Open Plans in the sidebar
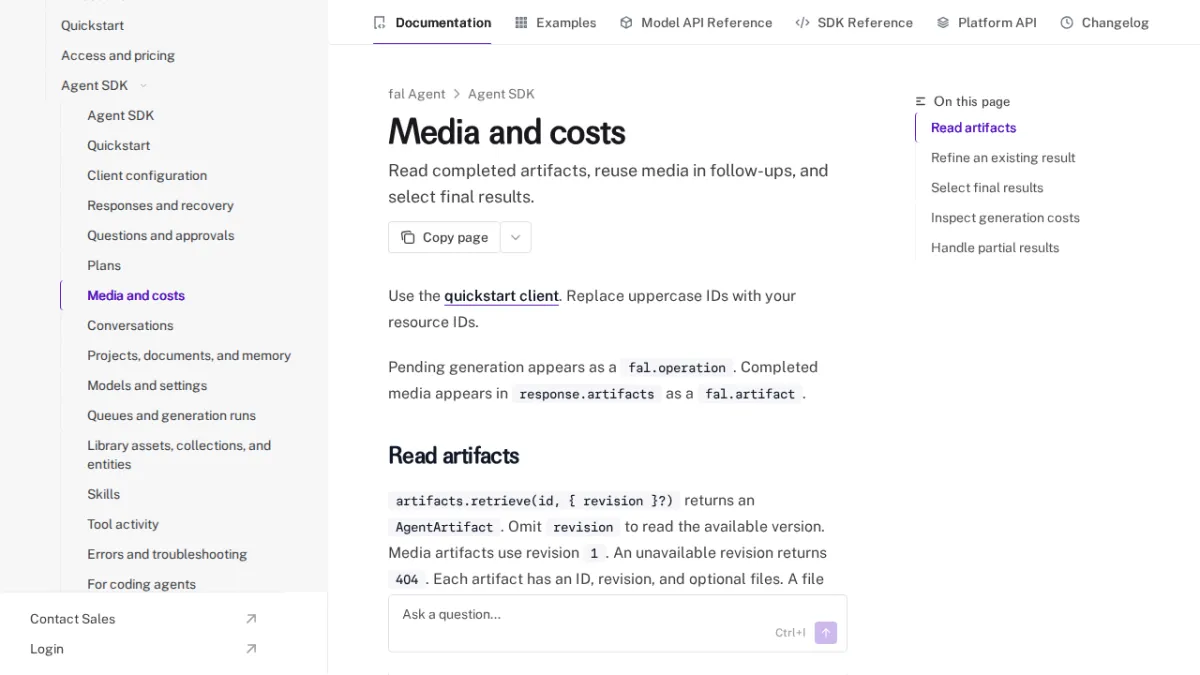The height and width of the screenshot is (675, 1200). point(104,266)
